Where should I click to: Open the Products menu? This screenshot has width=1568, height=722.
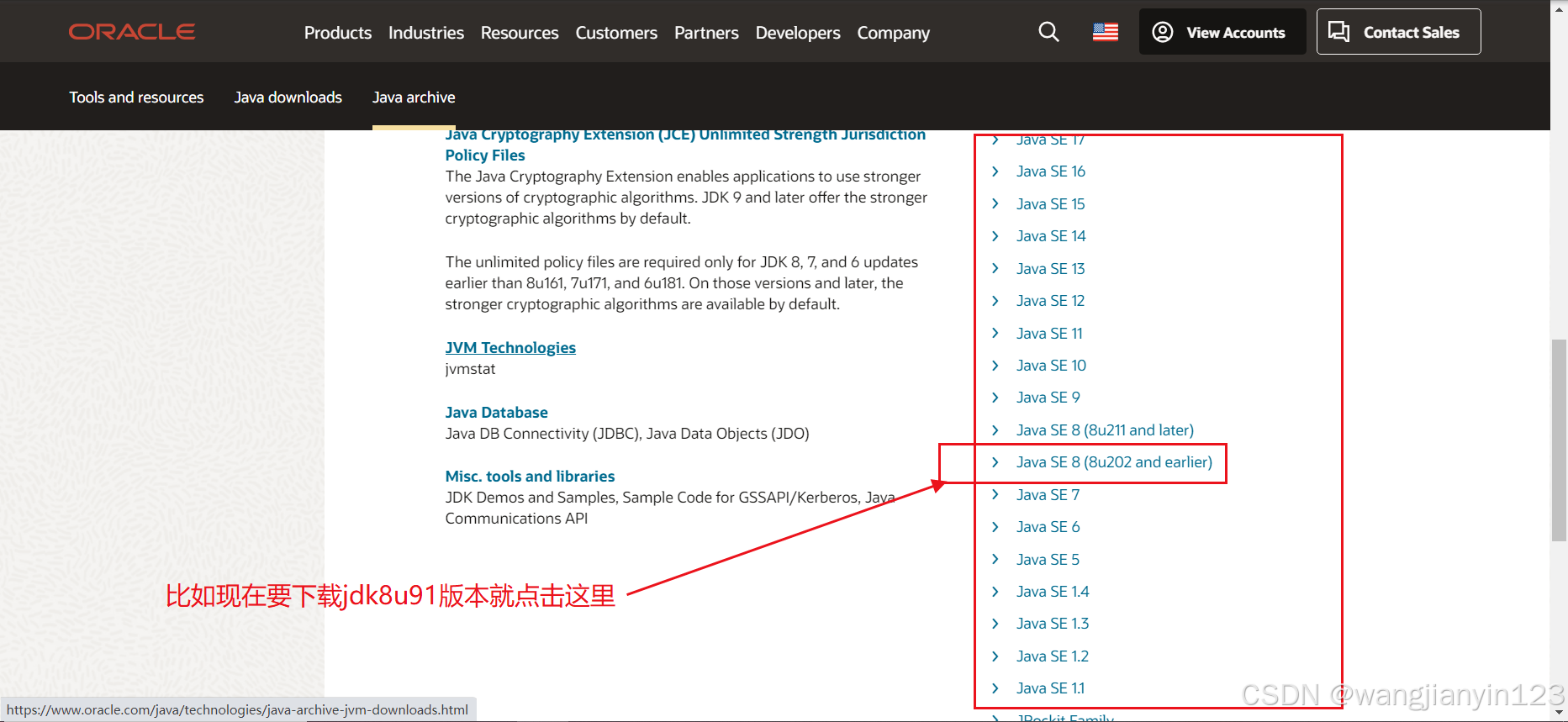pyautogui.click(x=338, y=33)
